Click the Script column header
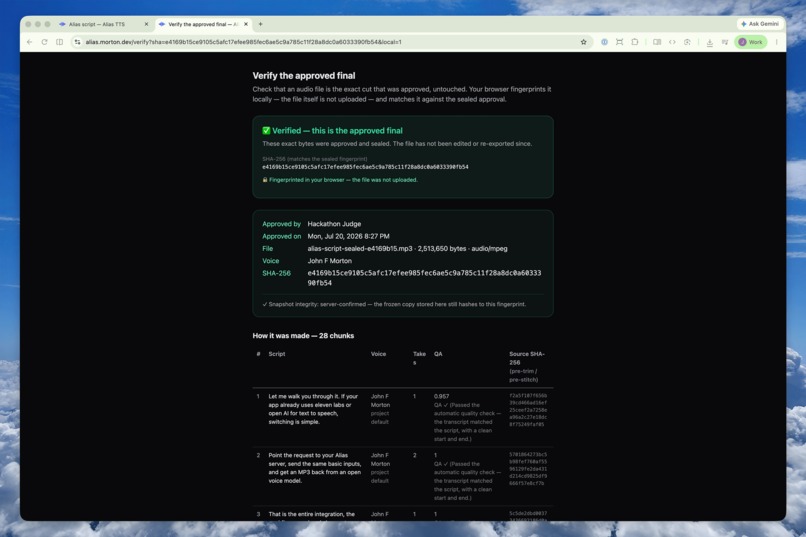The width and height of the screenshot is (806, 537). [277, 354]
